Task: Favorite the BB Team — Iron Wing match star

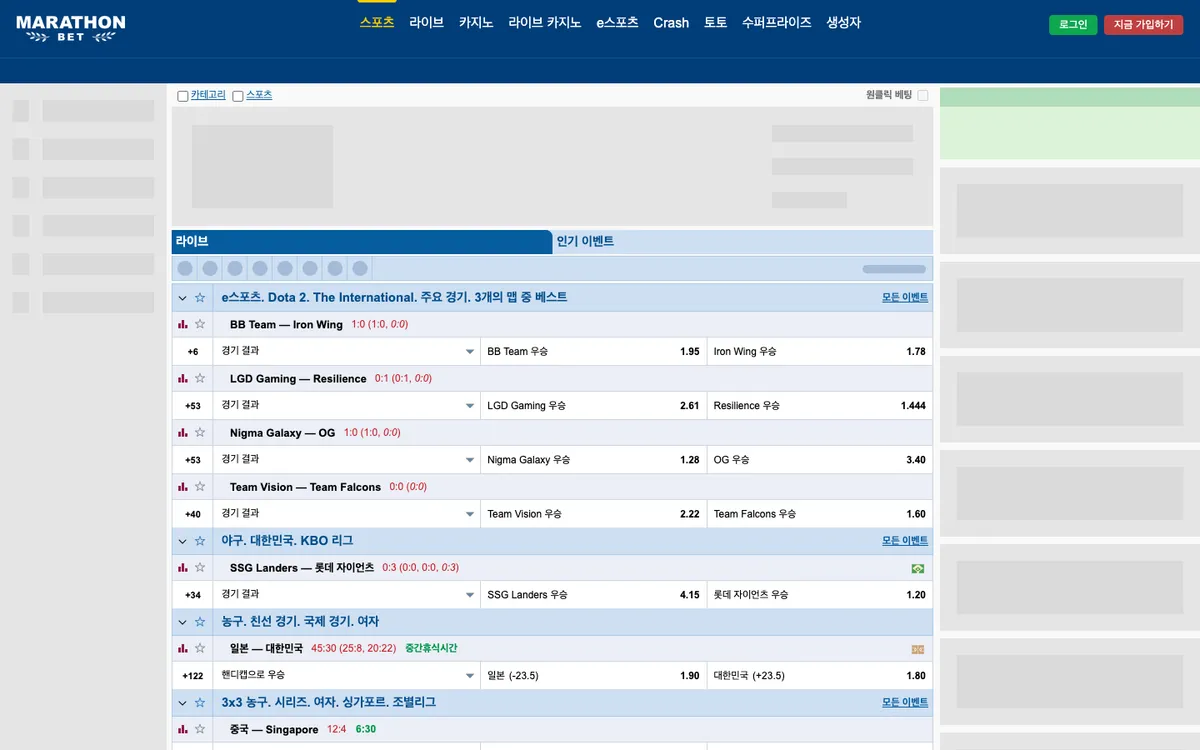Action: [x=200, y=324]
